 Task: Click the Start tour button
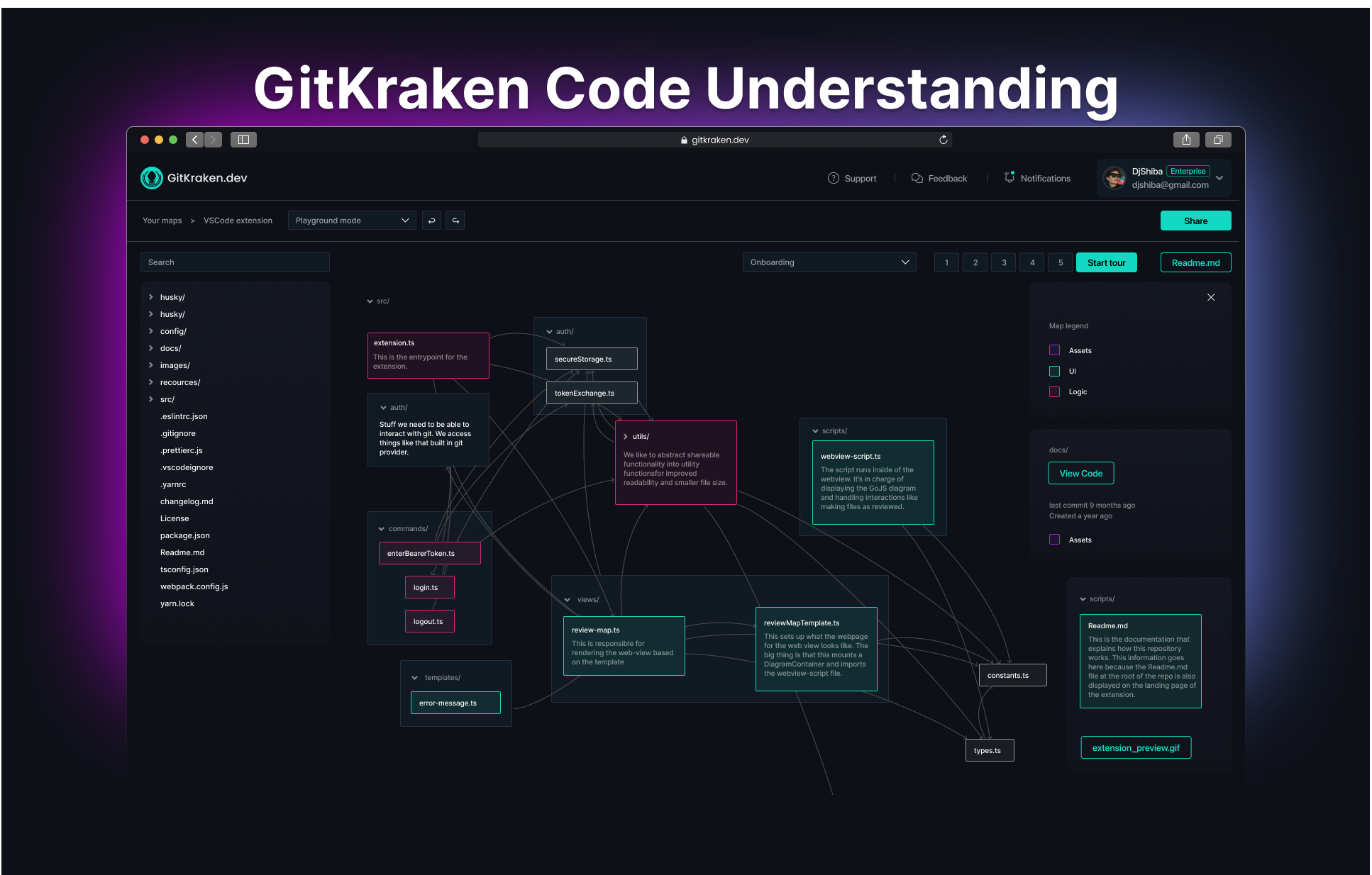tap(1107, 262)
